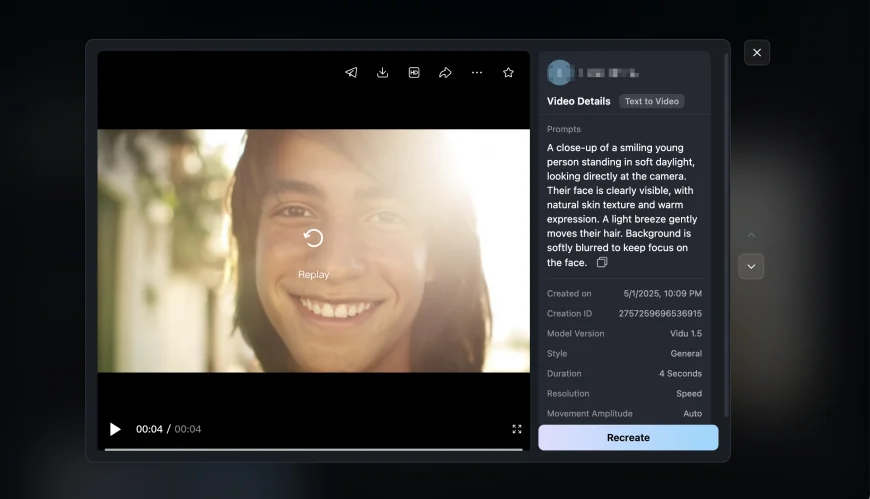The height and width of the screenshot is (499, 870).
Task: Toggle the star favorite icon
Action: 508,73
